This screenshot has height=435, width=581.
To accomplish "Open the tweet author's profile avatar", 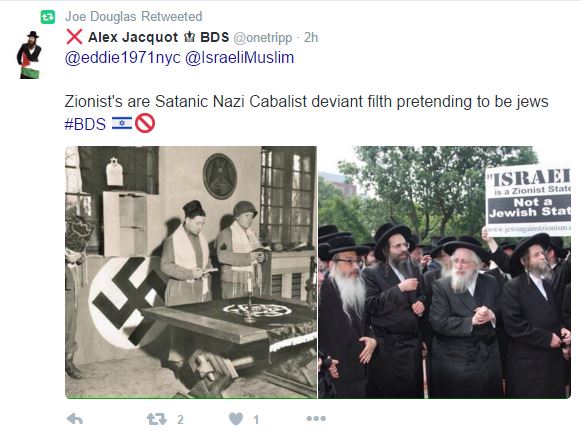I will coord(29,55).
